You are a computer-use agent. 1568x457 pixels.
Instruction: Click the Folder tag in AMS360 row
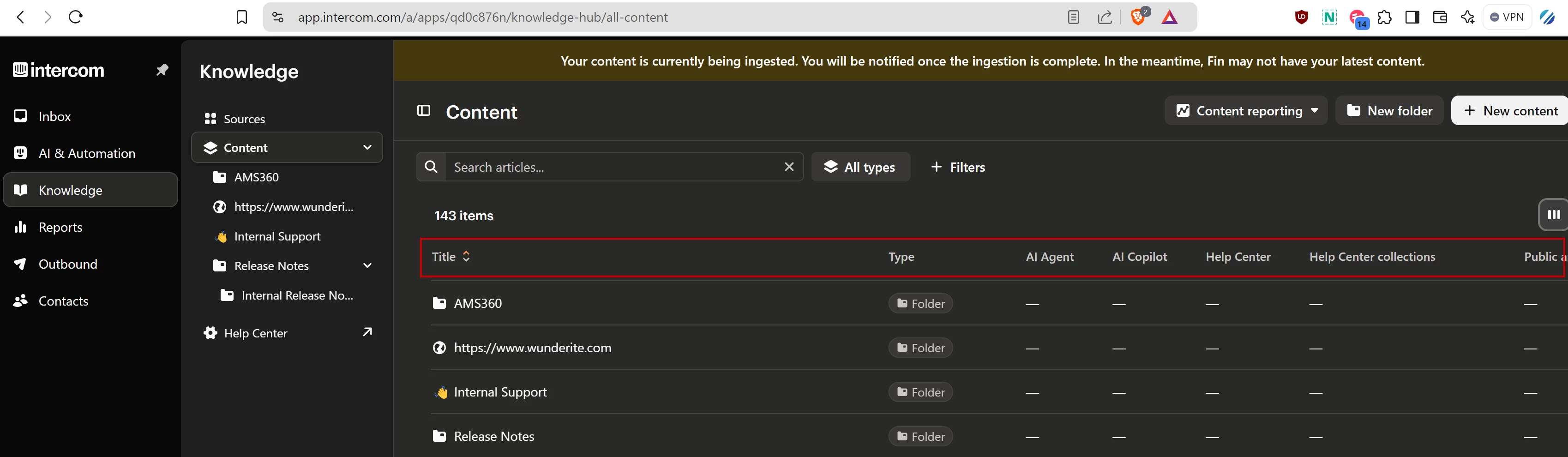[x=920, y=303]
